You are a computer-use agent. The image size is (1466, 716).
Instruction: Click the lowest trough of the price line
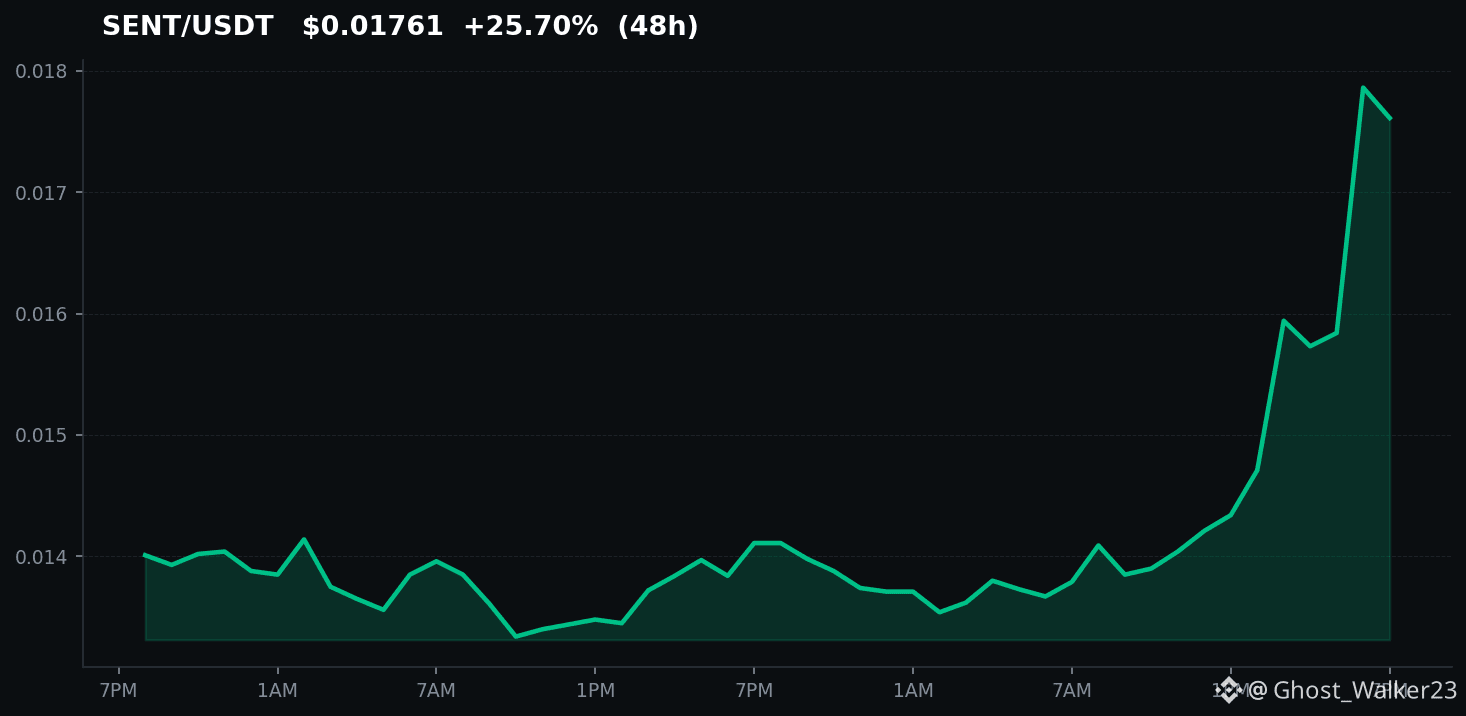515,636
